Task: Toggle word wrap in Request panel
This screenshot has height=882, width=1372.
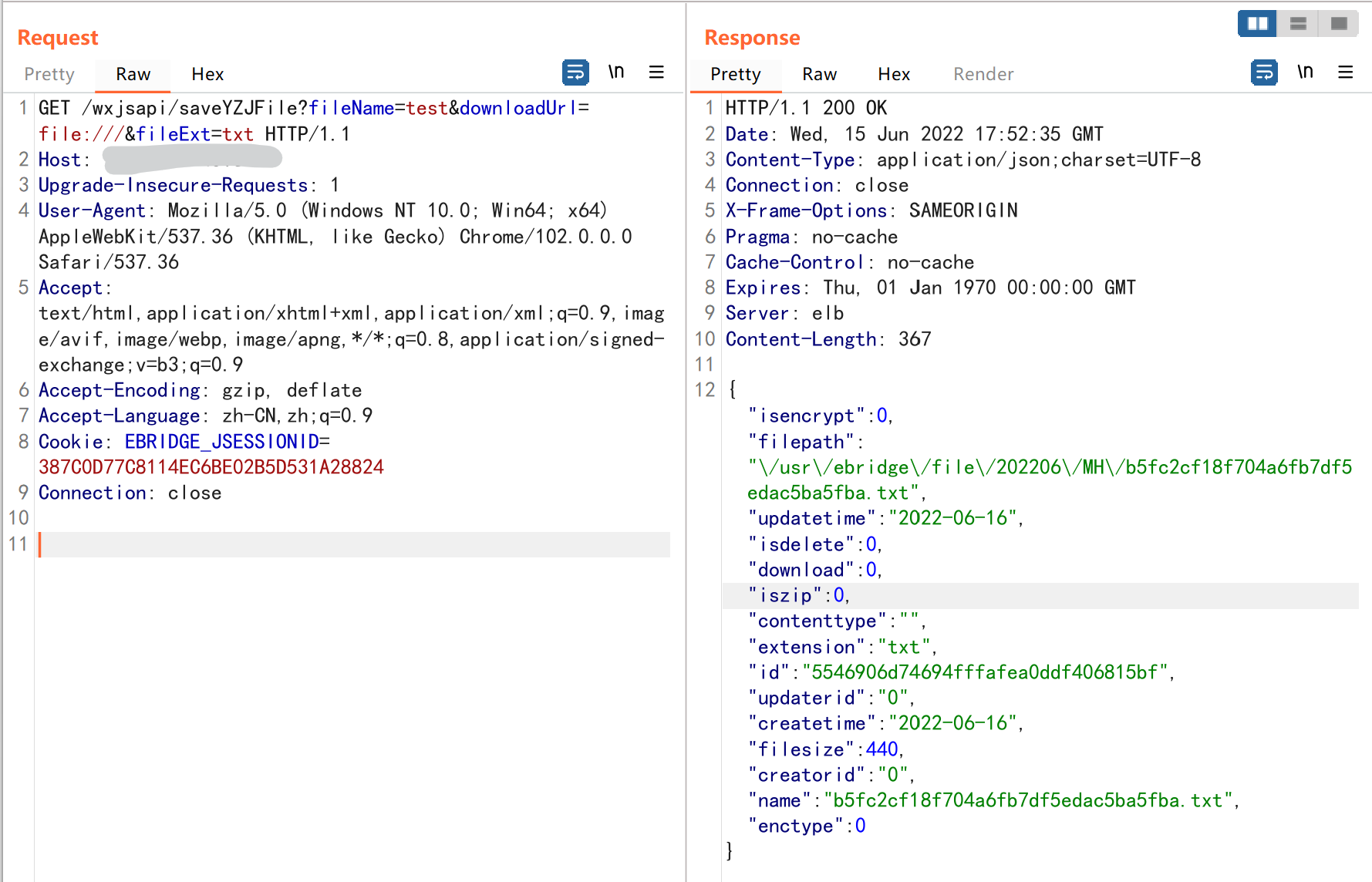Action: [x=575, y=72]
